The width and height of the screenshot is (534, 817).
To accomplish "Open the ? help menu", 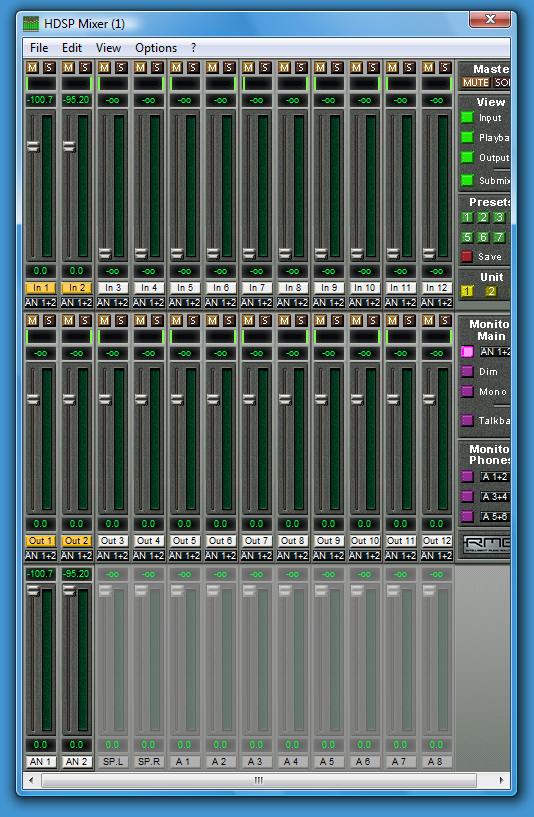I will pyautogui.click(x=193, y=47).
